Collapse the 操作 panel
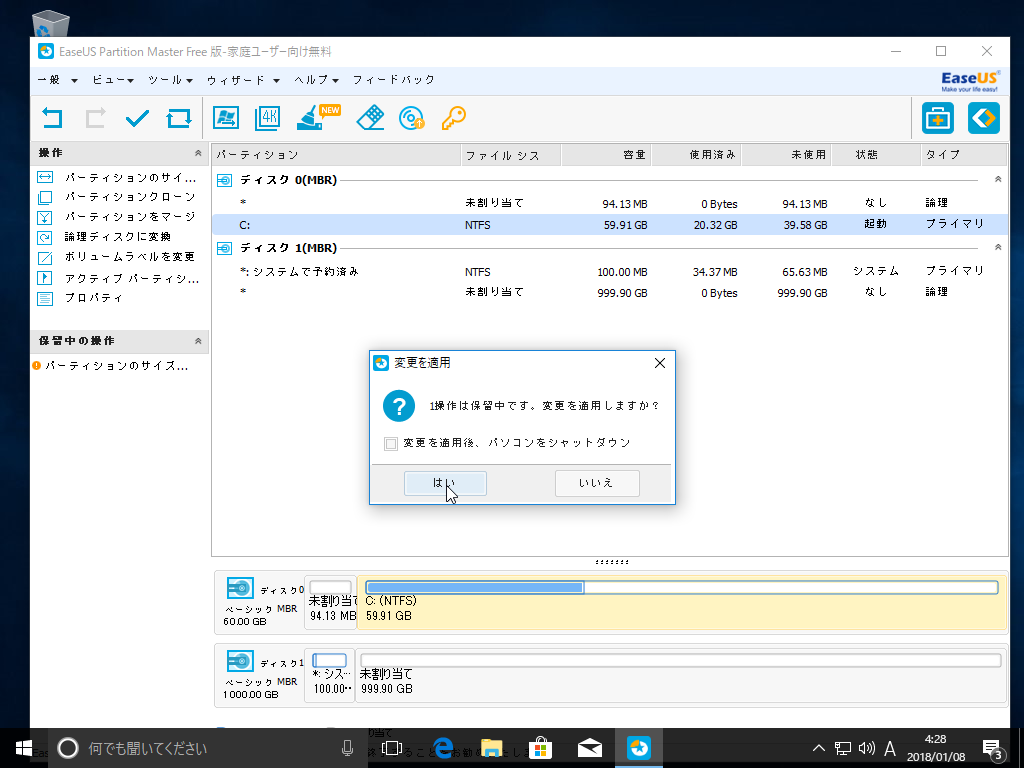This screenshot has width=1024, height=768. [x=198, y=153]
